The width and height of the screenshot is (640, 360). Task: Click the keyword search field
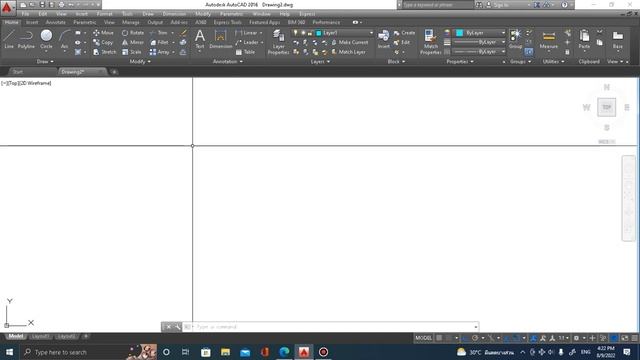tap(438, 5)
